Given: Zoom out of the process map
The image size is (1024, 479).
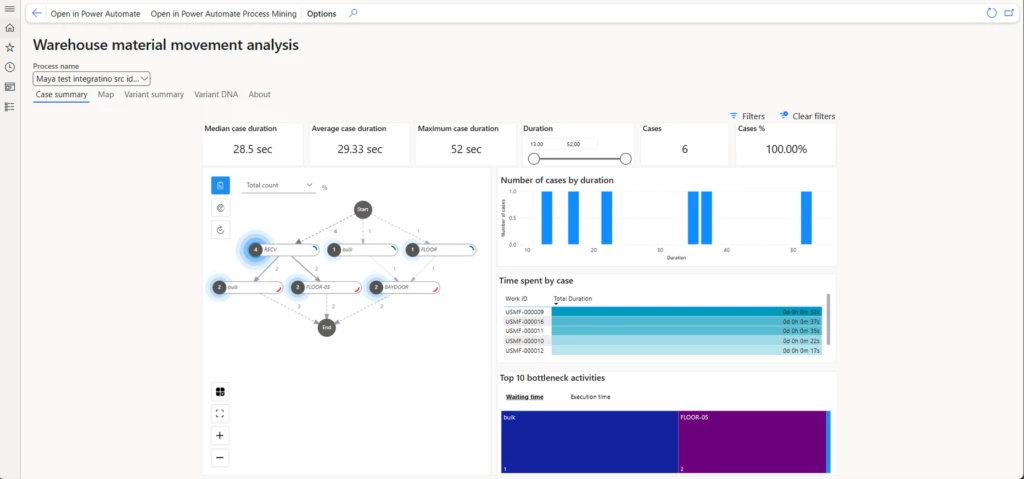Looking at the screenshot, I should (220, 458).
